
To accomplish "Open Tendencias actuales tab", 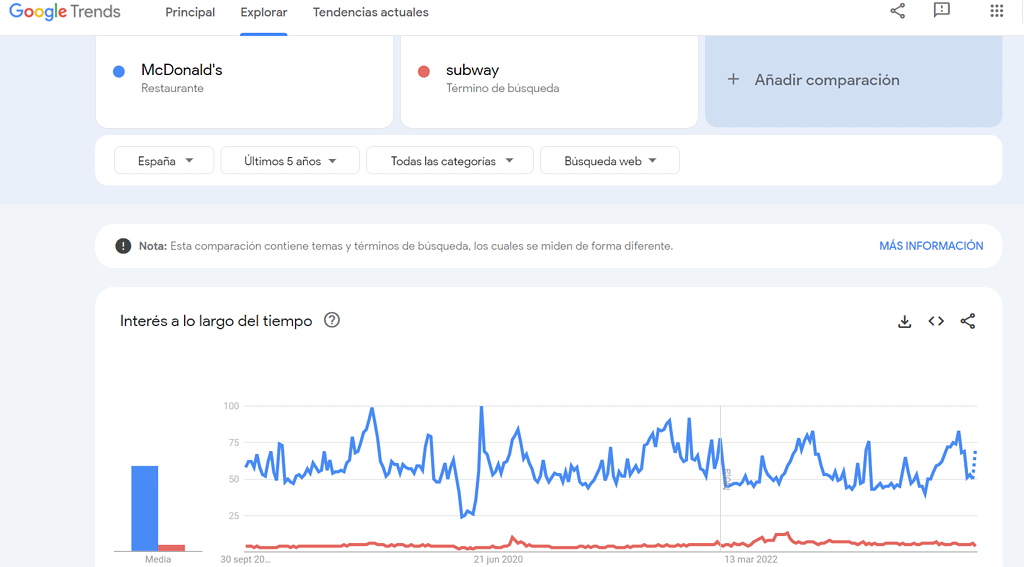I will click(370, 12).
